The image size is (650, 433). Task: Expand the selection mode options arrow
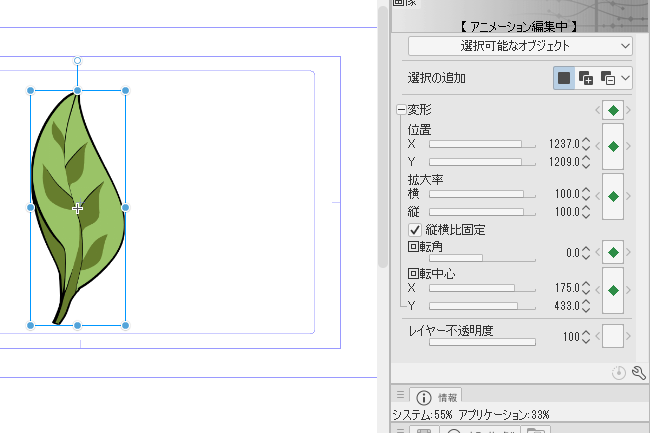(626, 78)
